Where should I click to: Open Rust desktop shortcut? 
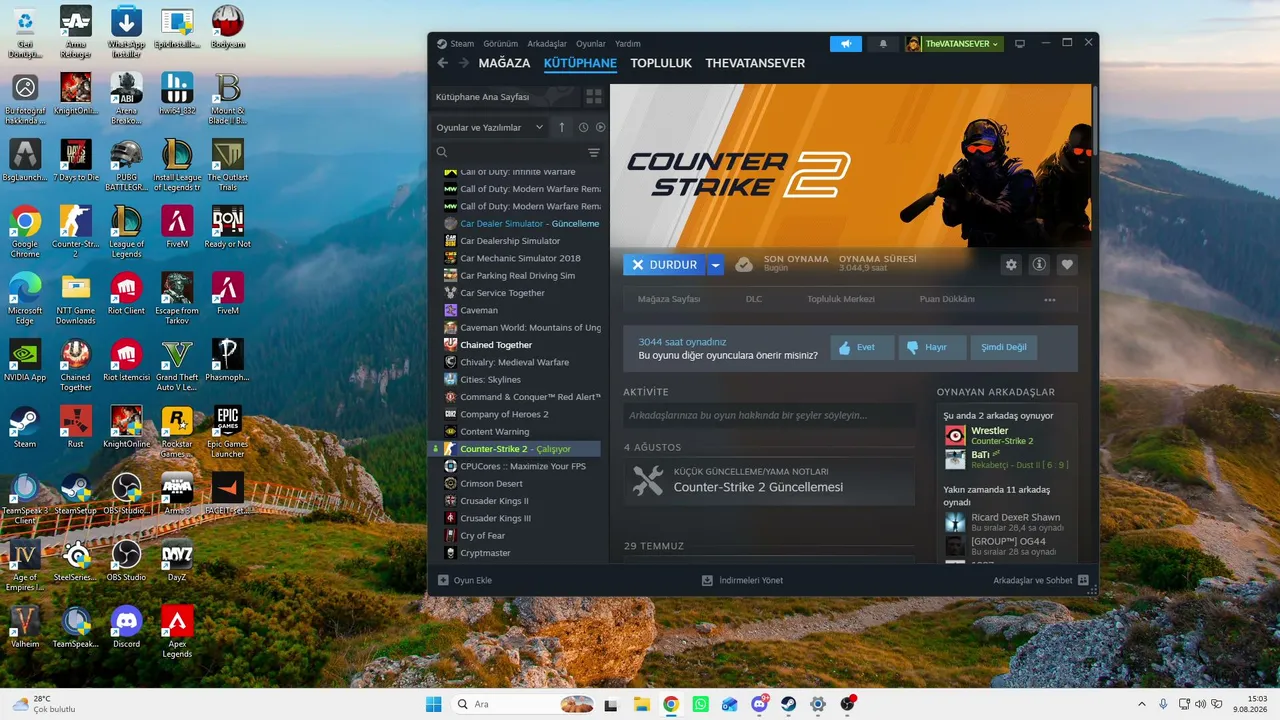pos(76,427)
